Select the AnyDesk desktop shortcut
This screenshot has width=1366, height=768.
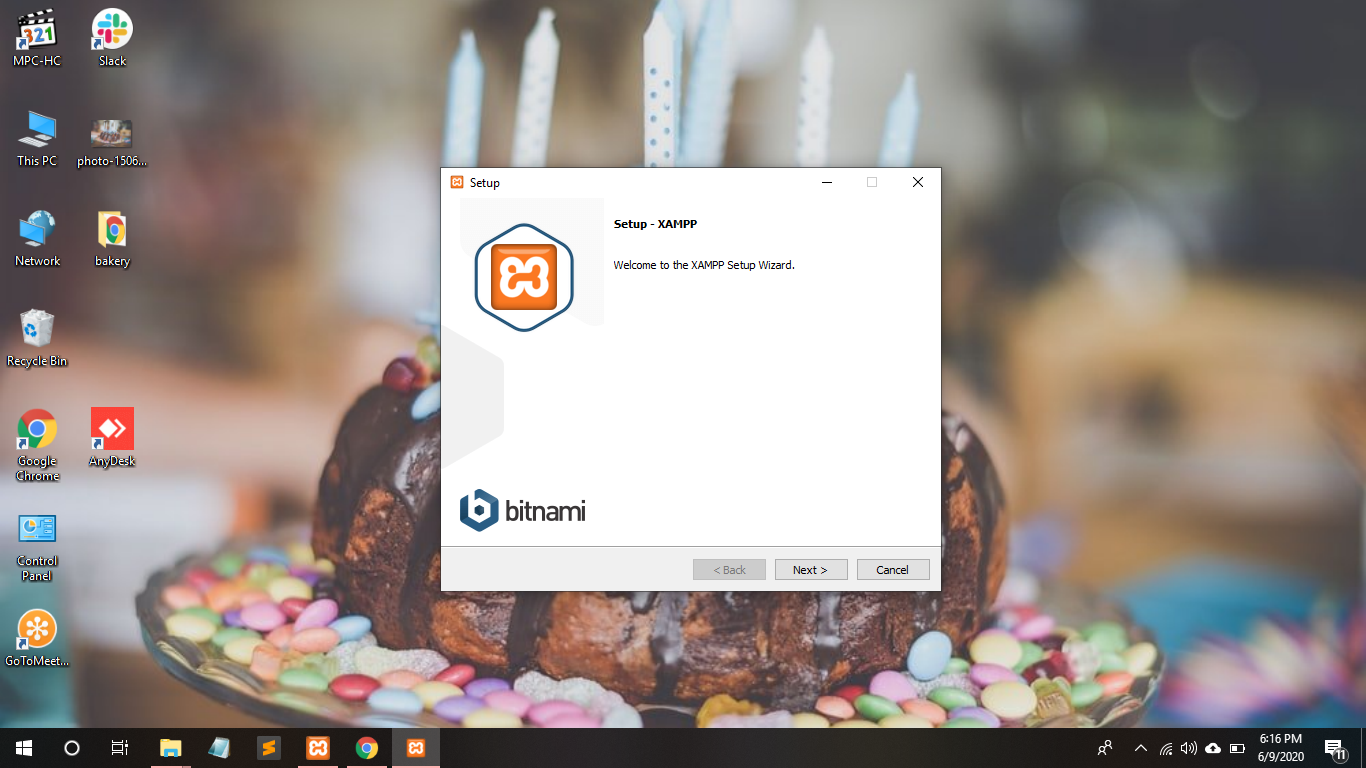tap(112, 438)
